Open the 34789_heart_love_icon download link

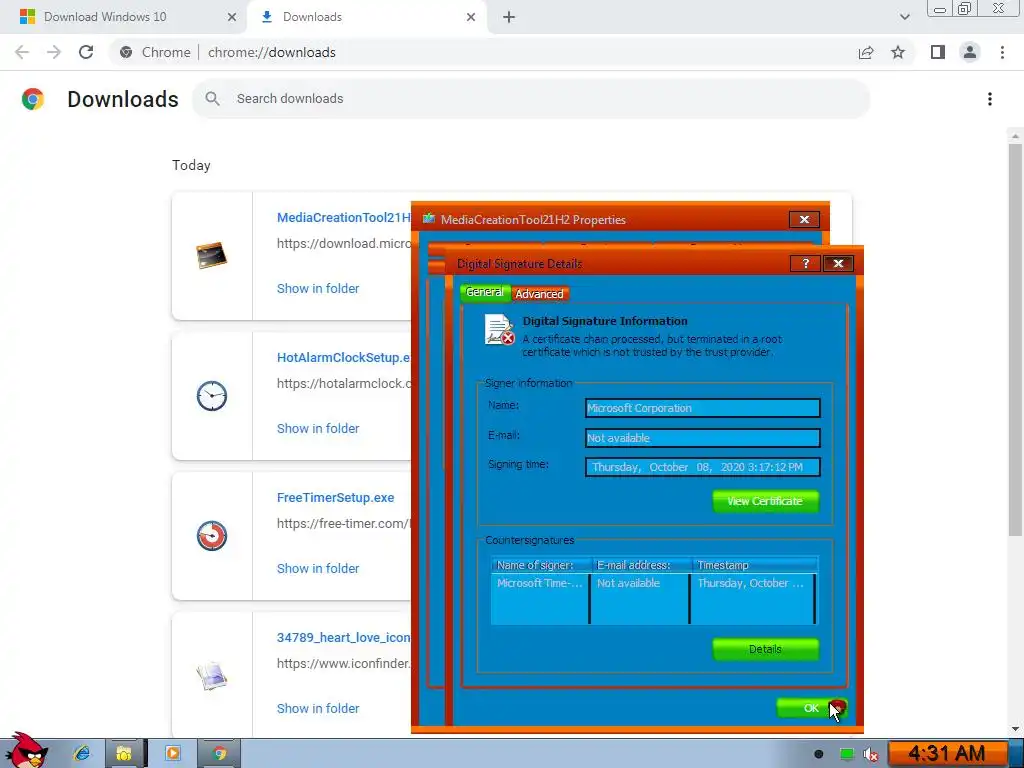(x=344, y=637)
